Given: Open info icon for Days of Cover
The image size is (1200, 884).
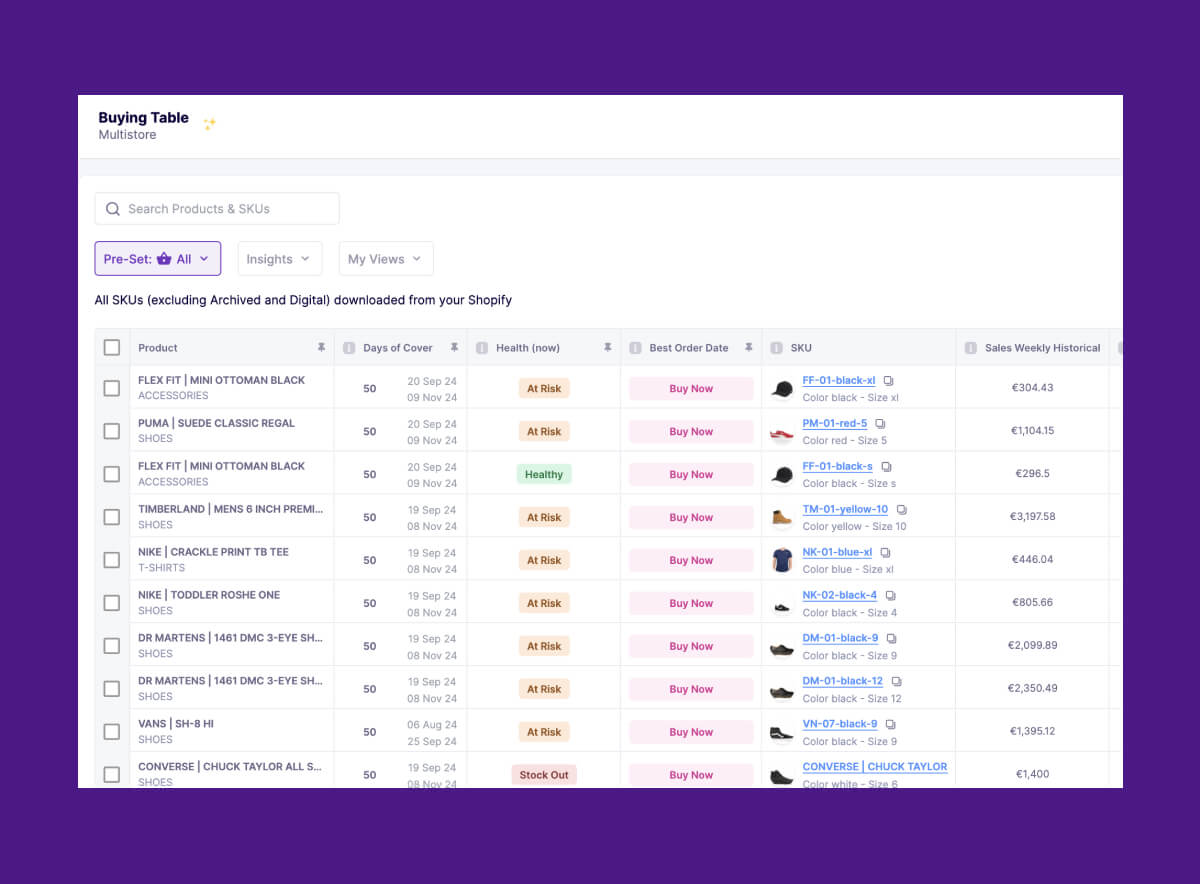Looking at the screenshot, I should (x=349, y=348).
